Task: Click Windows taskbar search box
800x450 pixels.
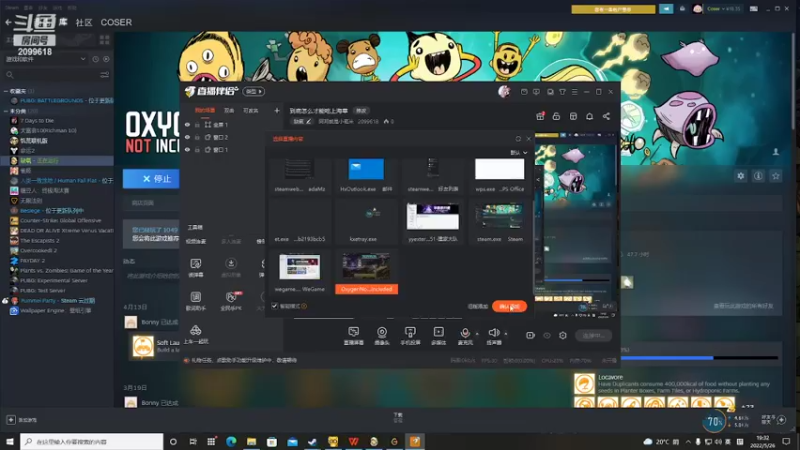Action: (x=92, y=441)
